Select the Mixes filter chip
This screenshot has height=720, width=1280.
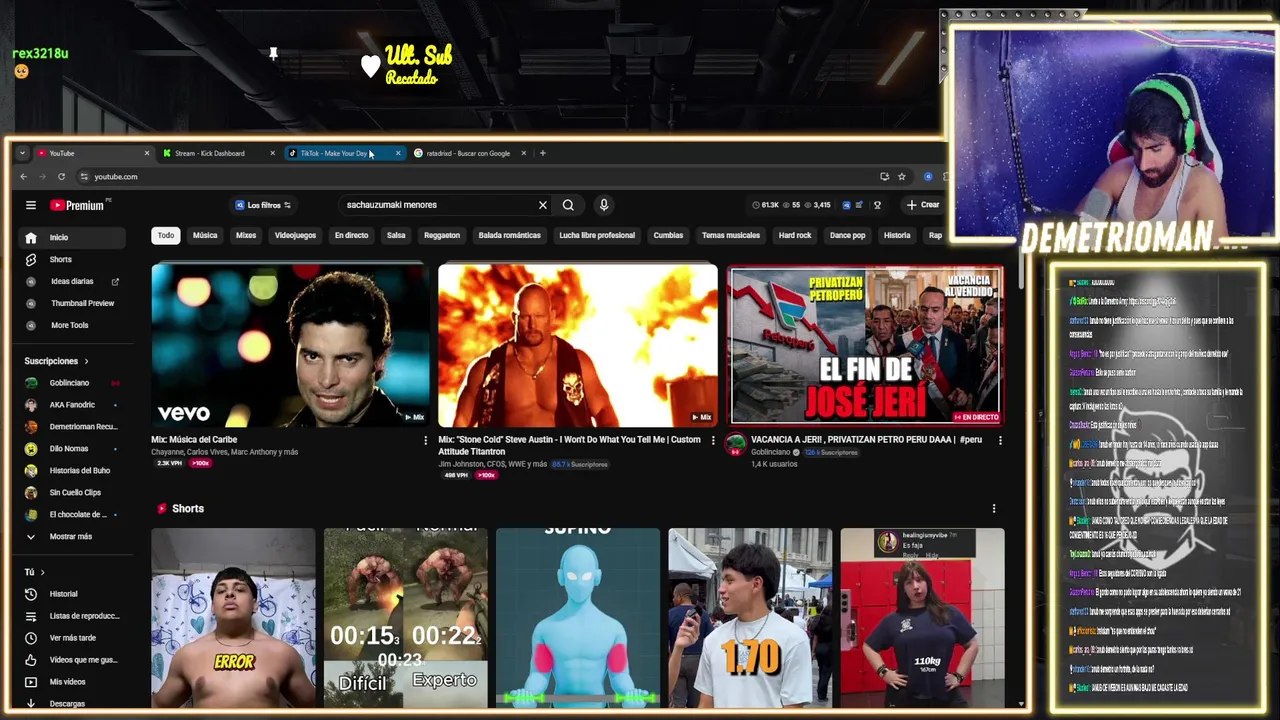point(246,235)
